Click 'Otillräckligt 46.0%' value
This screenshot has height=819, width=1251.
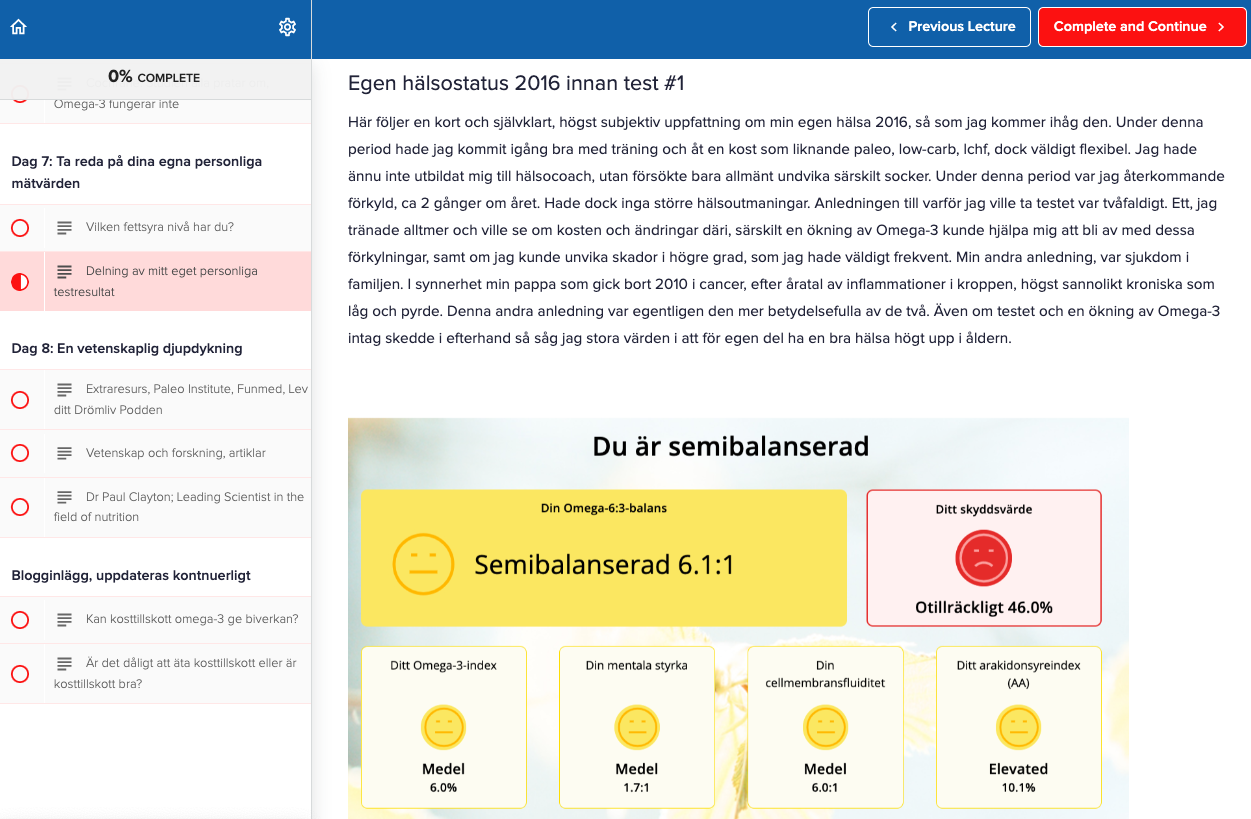tap(984, 607)
